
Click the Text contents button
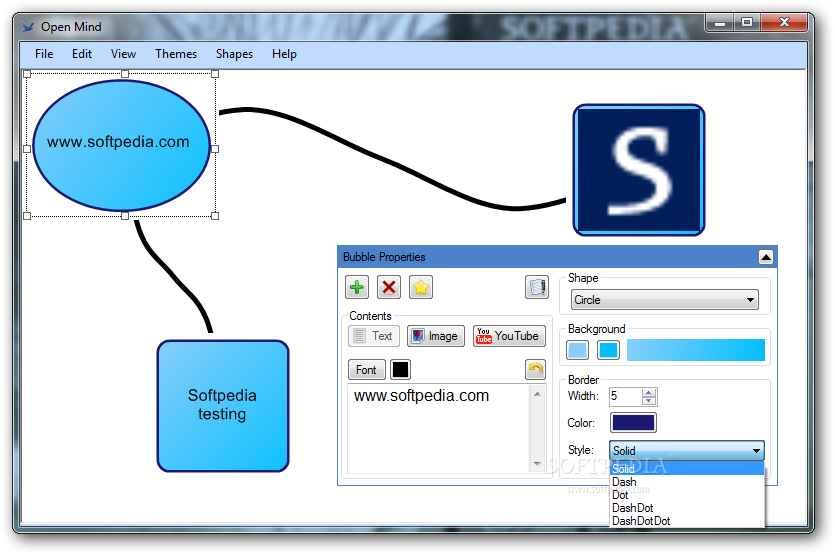point(374,336)
